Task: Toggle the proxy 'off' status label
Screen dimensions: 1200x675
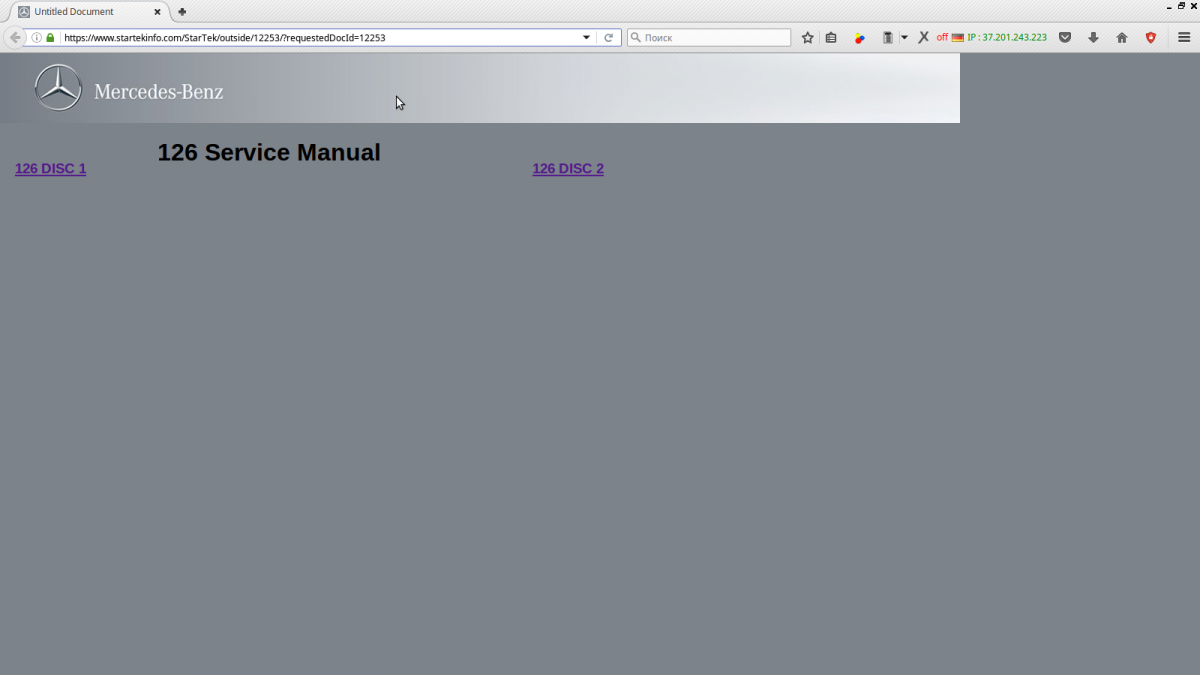Action: (942, 38)
